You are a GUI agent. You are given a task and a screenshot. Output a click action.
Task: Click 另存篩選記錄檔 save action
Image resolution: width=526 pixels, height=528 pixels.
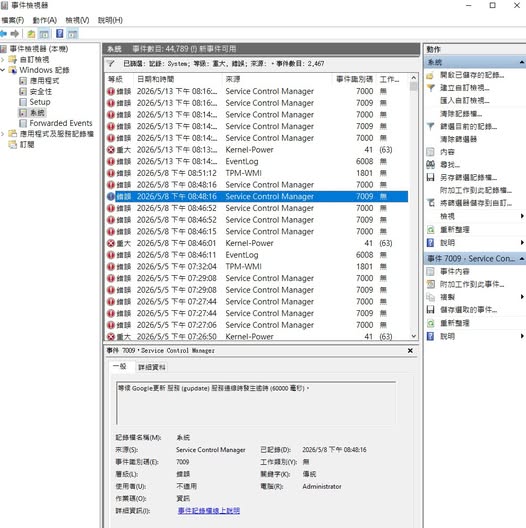[468, 177]
